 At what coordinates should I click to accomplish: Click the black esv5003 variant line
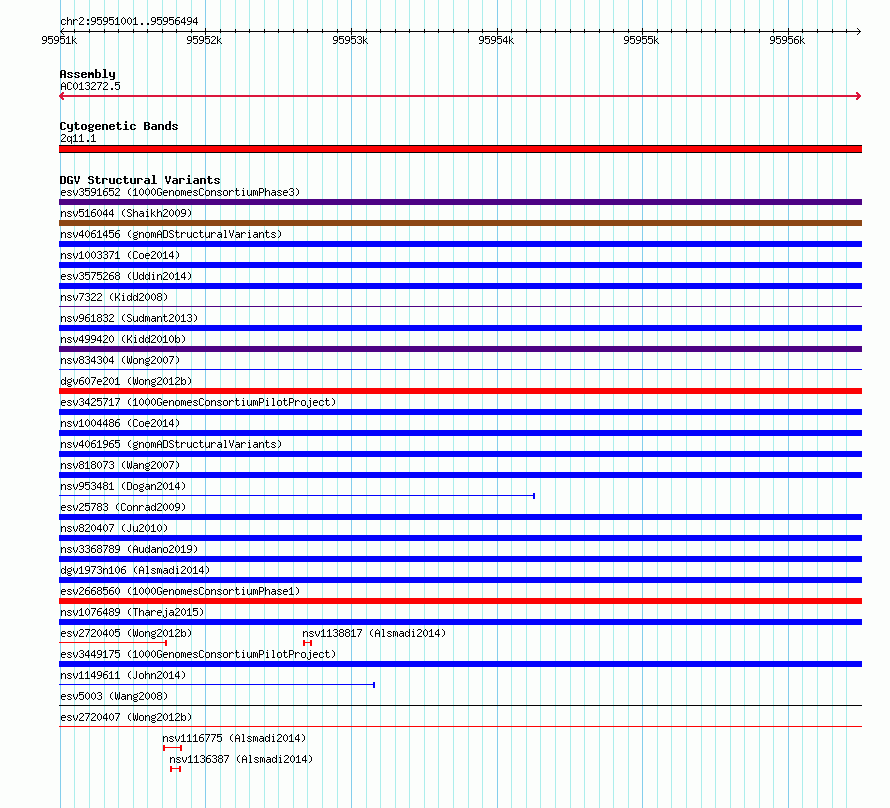pos(460,706)
